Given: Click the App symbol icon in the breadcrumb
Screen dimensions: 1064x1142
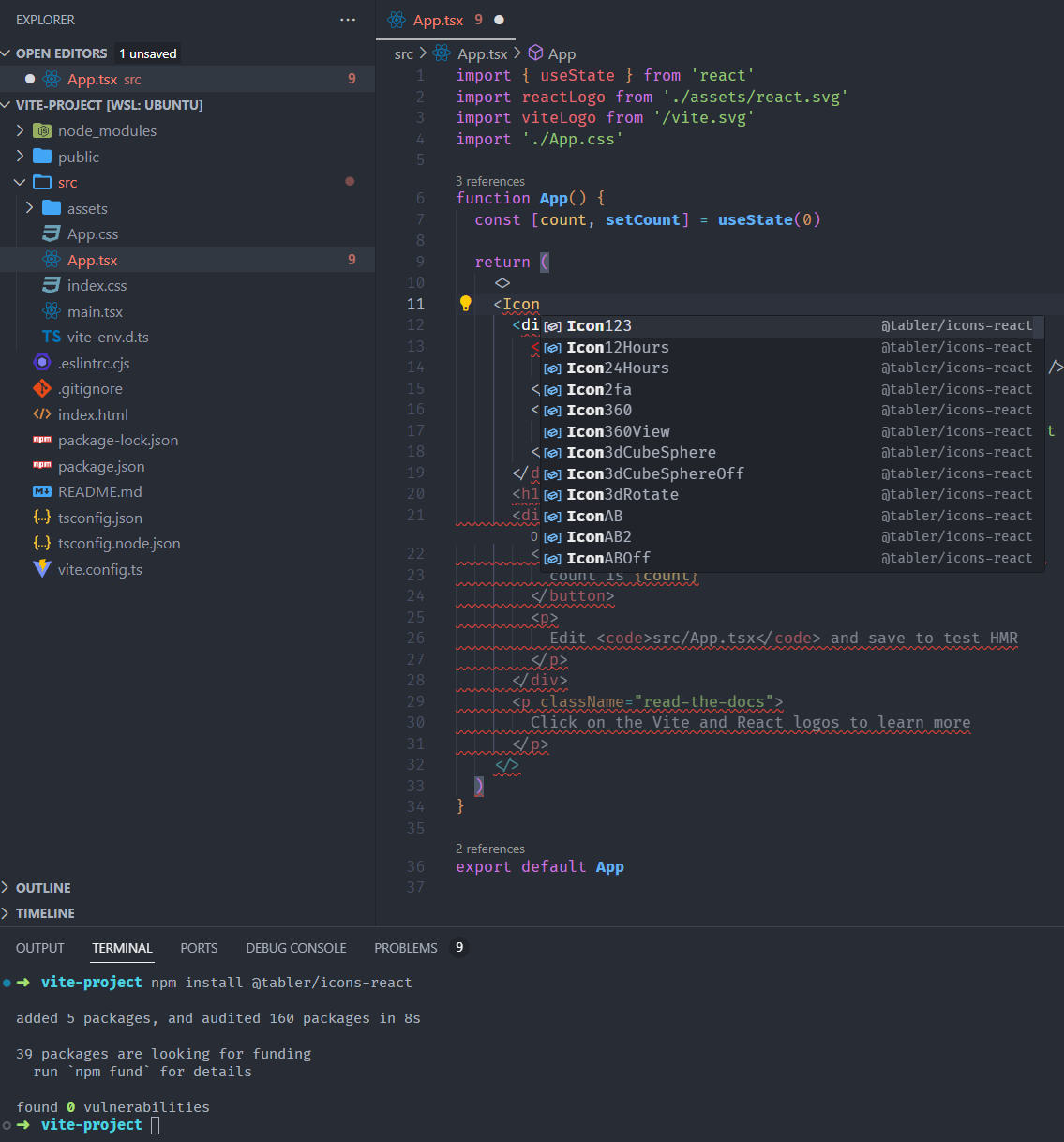Looking at the screenshot, I should tap(534, 53).
